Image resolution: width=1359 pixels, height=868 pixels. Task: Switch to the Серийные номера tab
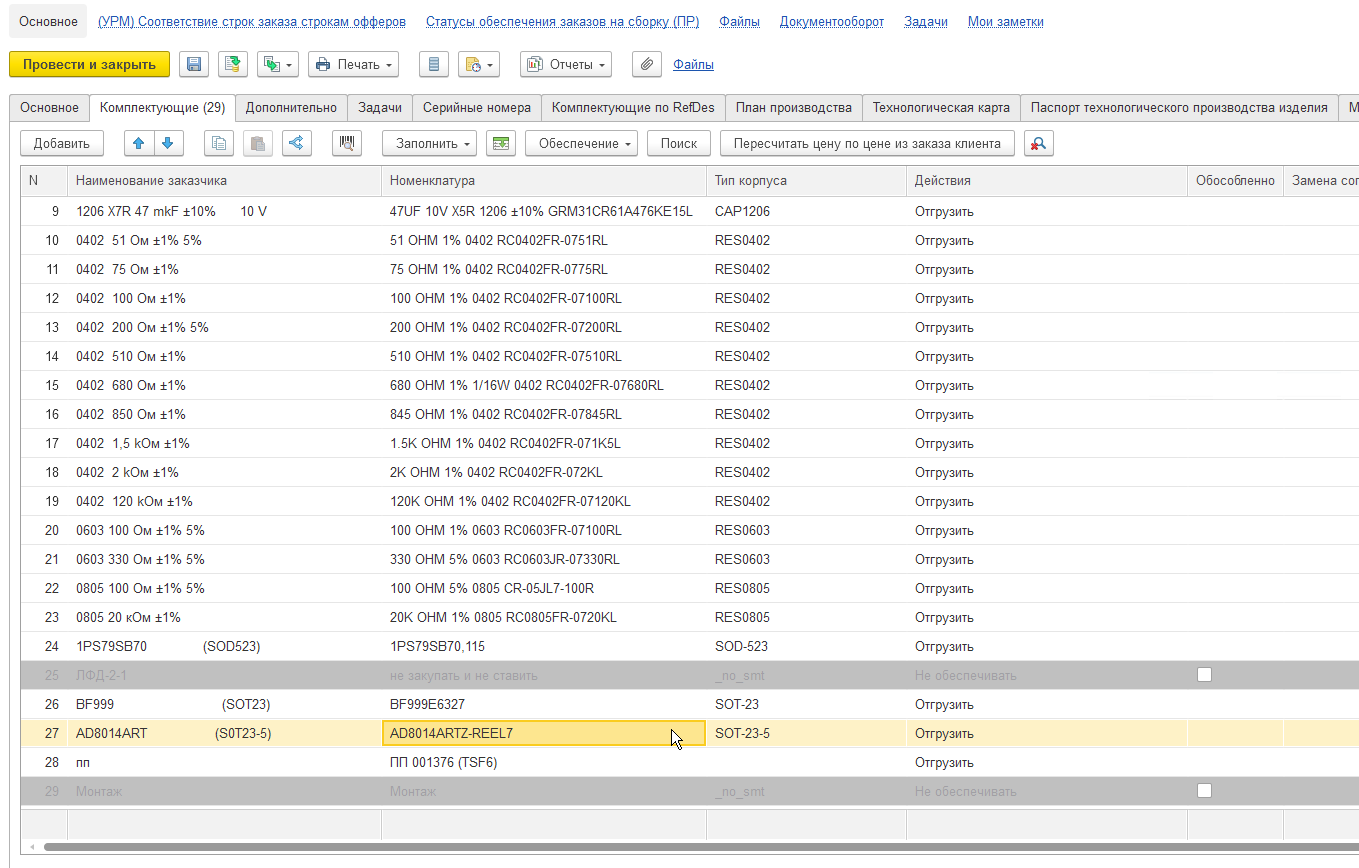point(476,108)
